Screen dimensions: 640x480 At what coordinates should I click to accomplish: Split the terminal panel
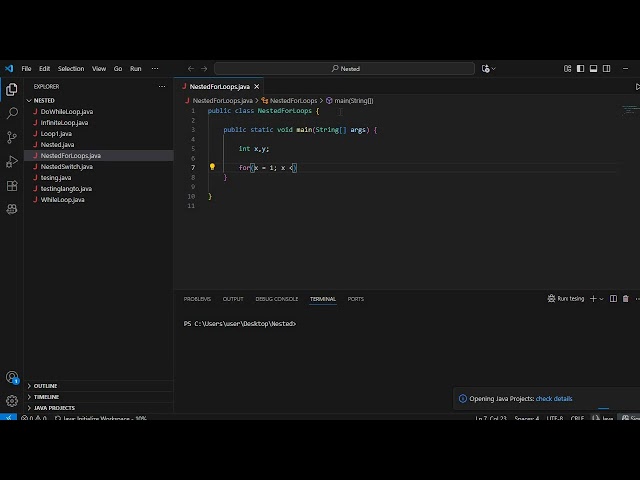613,299
